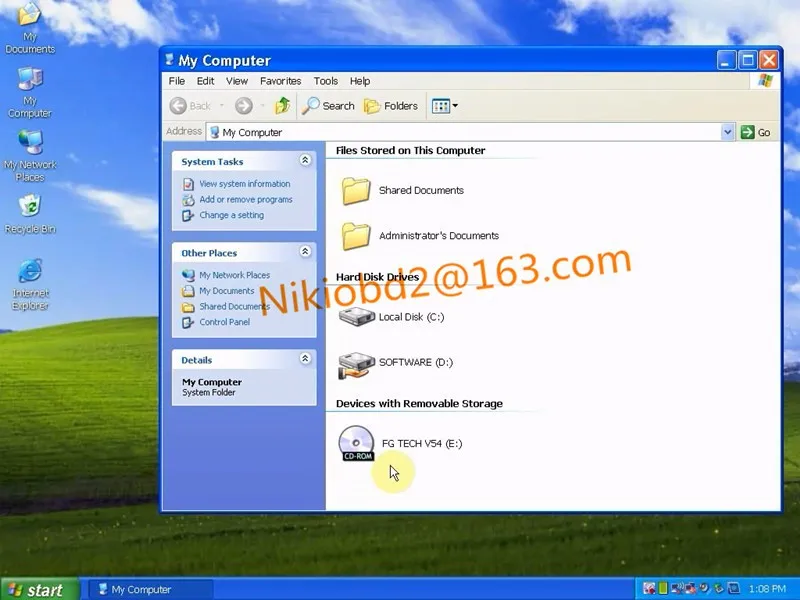800x600 pixels.
Task: Toggle the Folders pane button
Action: coord(391,106)
